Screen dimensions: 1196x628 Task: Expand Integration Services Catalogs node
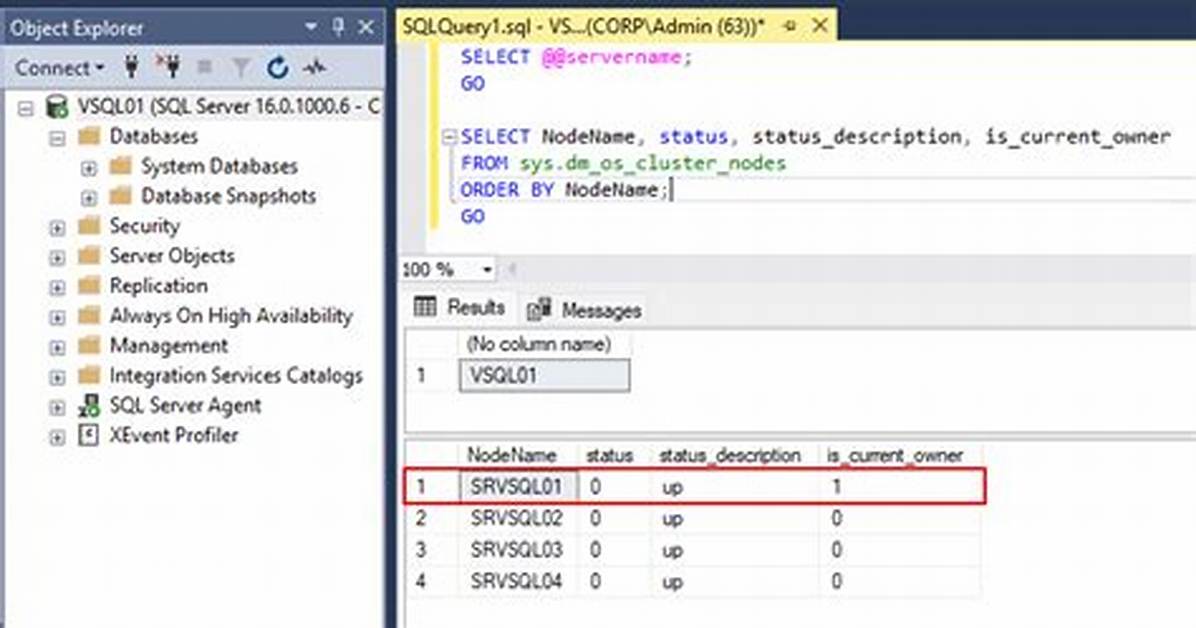[x=57, y=377]
